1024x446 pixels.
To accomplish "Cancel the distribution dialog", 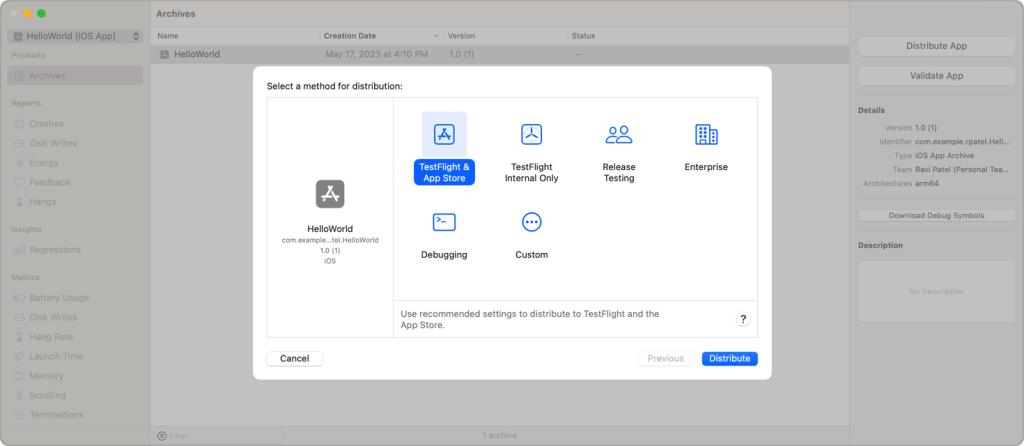I will (295, 358).
